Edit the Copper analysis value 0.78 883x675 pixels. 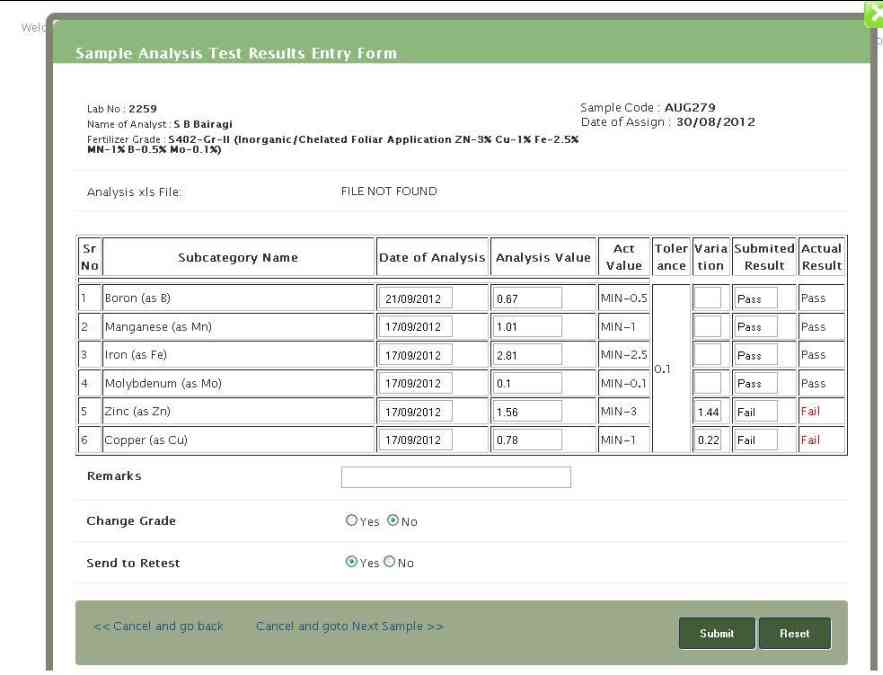[x=527, y=440]
